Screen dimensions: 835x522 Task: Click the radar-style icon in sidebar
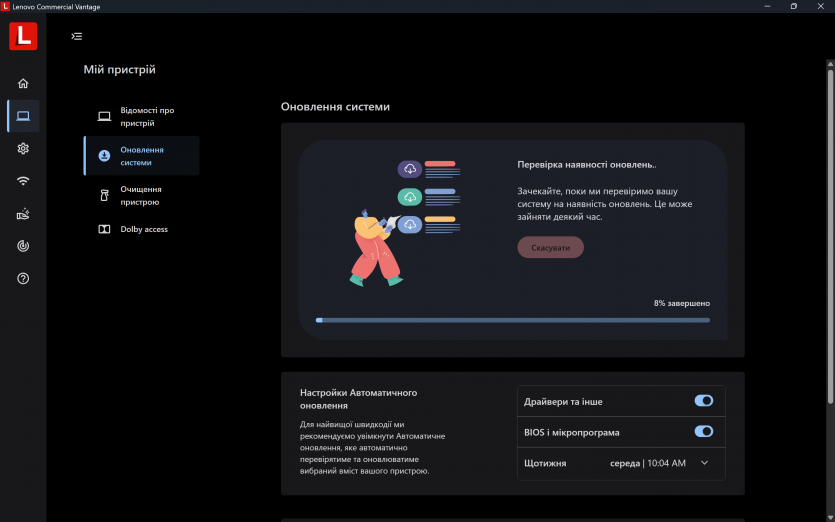tap(23, 246)
